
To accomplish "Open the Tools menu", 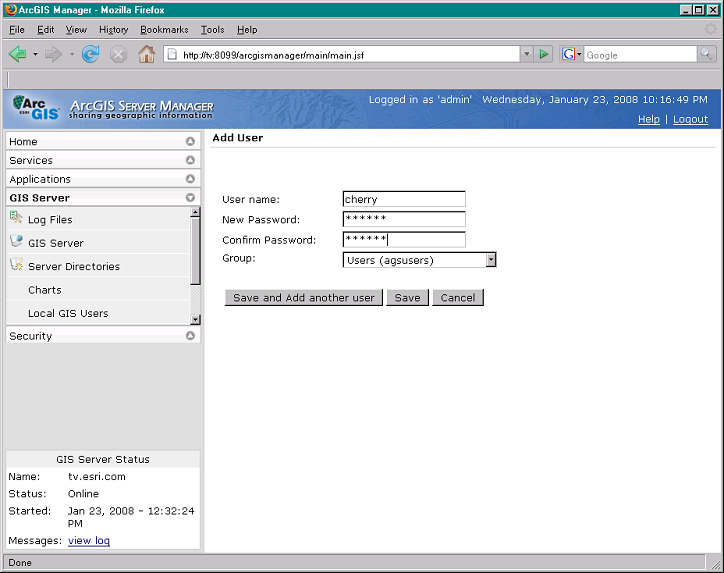I will click(x=212, y=30).
